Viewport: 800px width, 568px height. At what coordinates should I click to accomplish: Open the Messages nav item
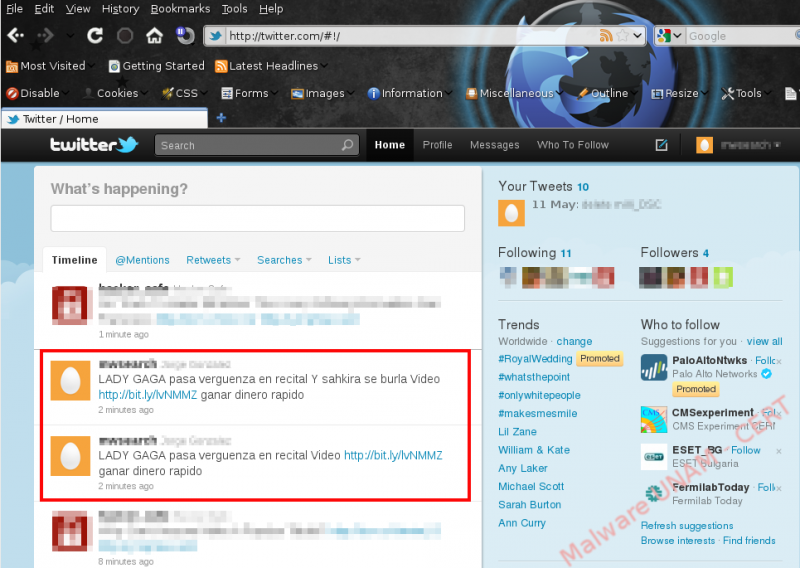tap(494, 145)
